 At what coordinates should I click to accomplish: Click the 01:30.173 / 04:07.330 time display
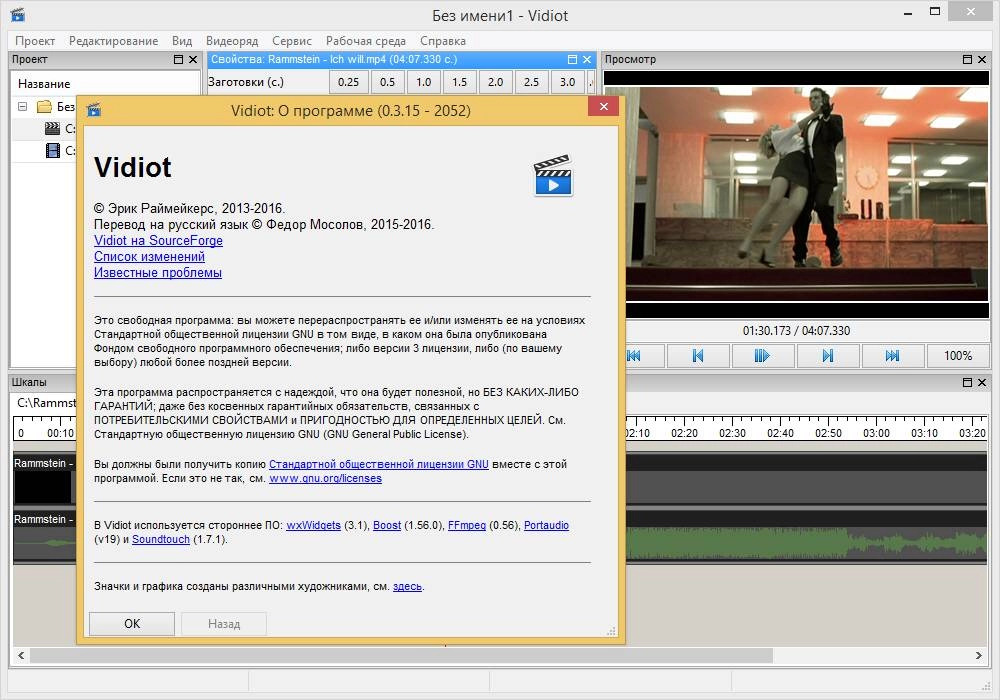796,331
